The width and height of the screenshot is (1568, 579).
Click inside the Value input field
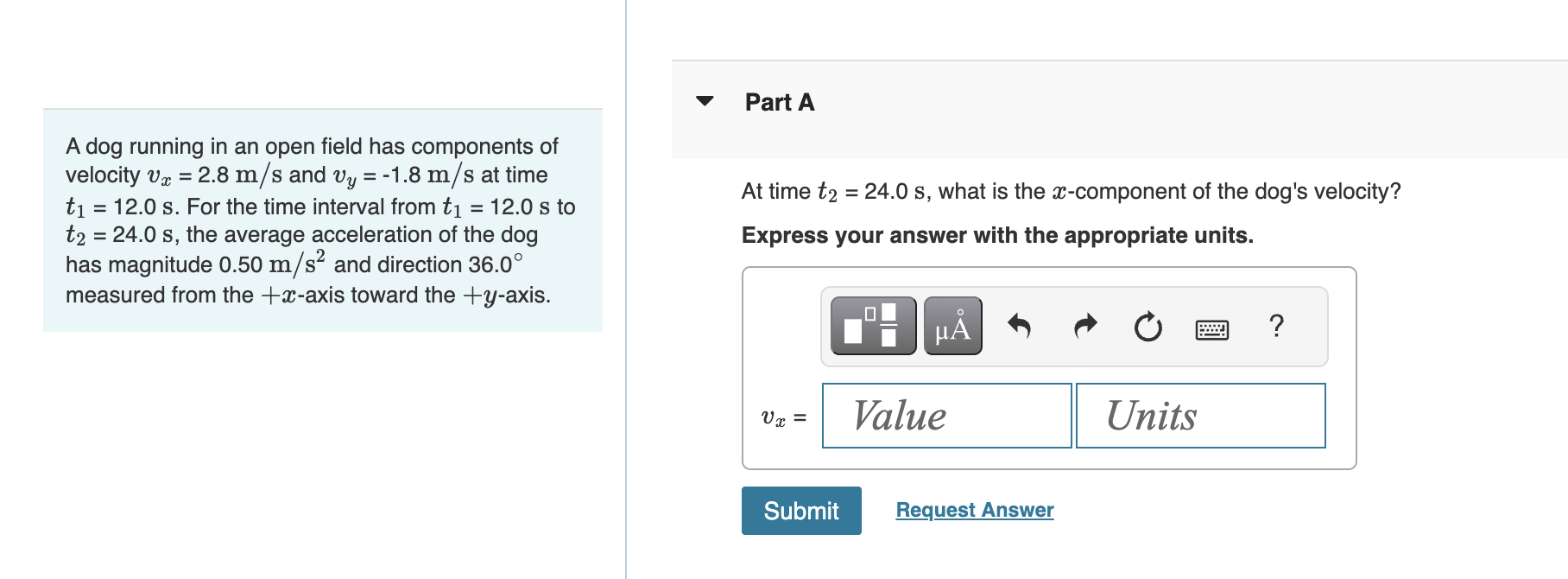pos(946,416)
